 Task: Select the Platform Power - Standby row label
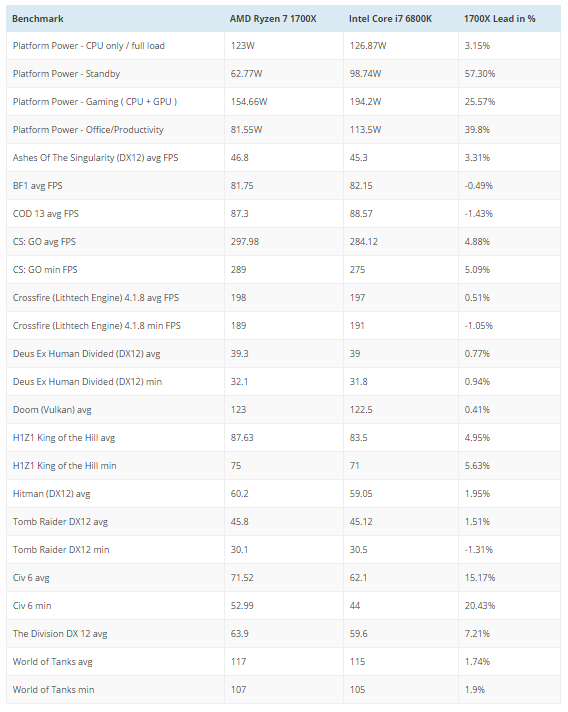coord(66,74)
